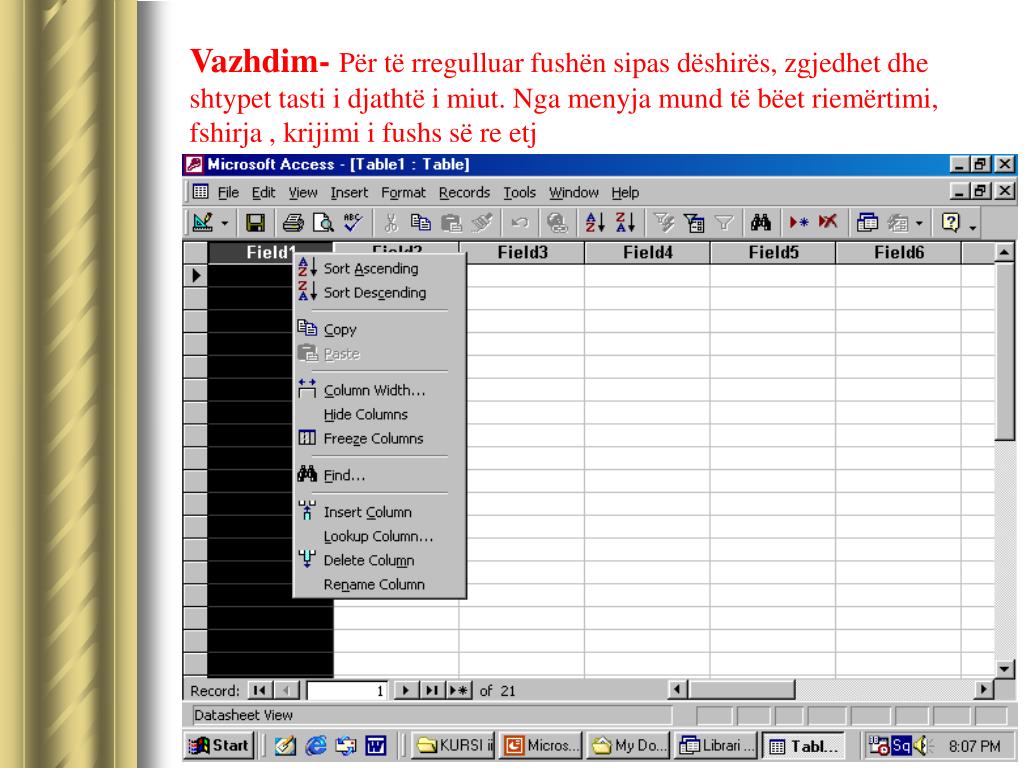Click the New Record toolbar icon

799,223
